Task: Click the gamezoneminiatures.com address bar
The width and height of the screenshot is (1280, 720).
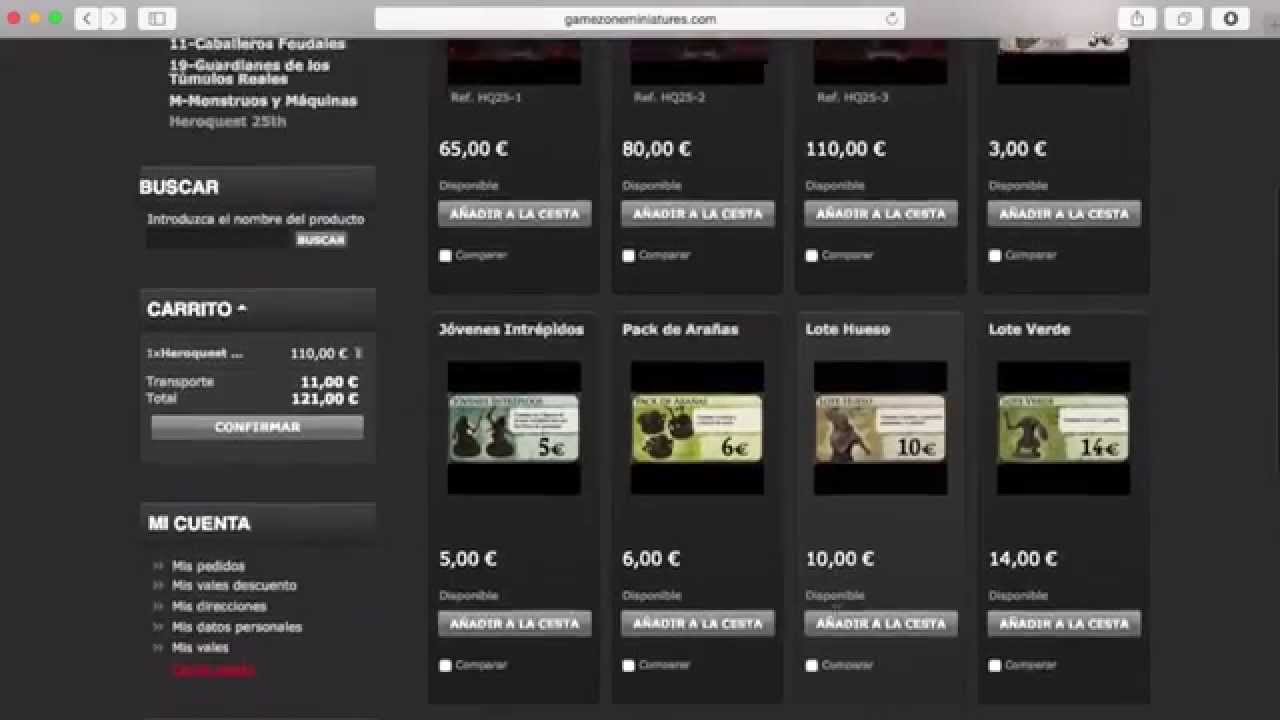Action: (640, 19)
